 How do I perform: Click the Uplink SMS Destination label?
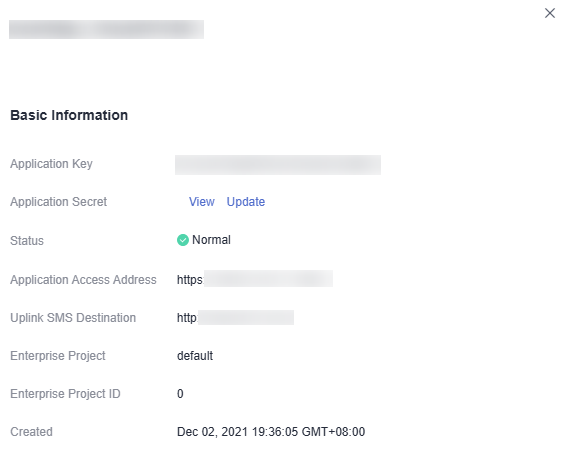73,318
